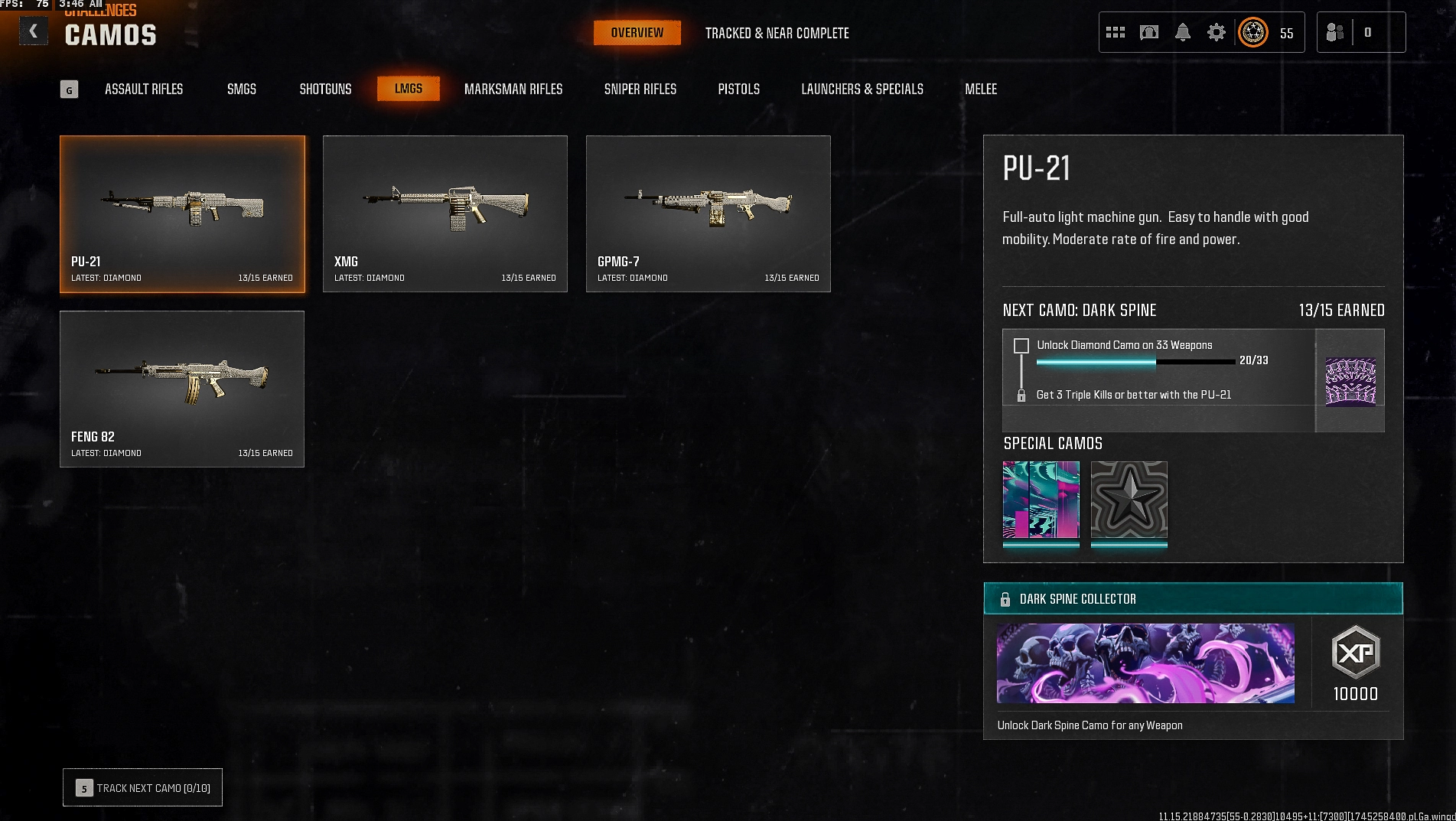Open the grid menu icon in the top bar
The width and height of the screenshot is (1456, 821).
(x=1116, y=32)
